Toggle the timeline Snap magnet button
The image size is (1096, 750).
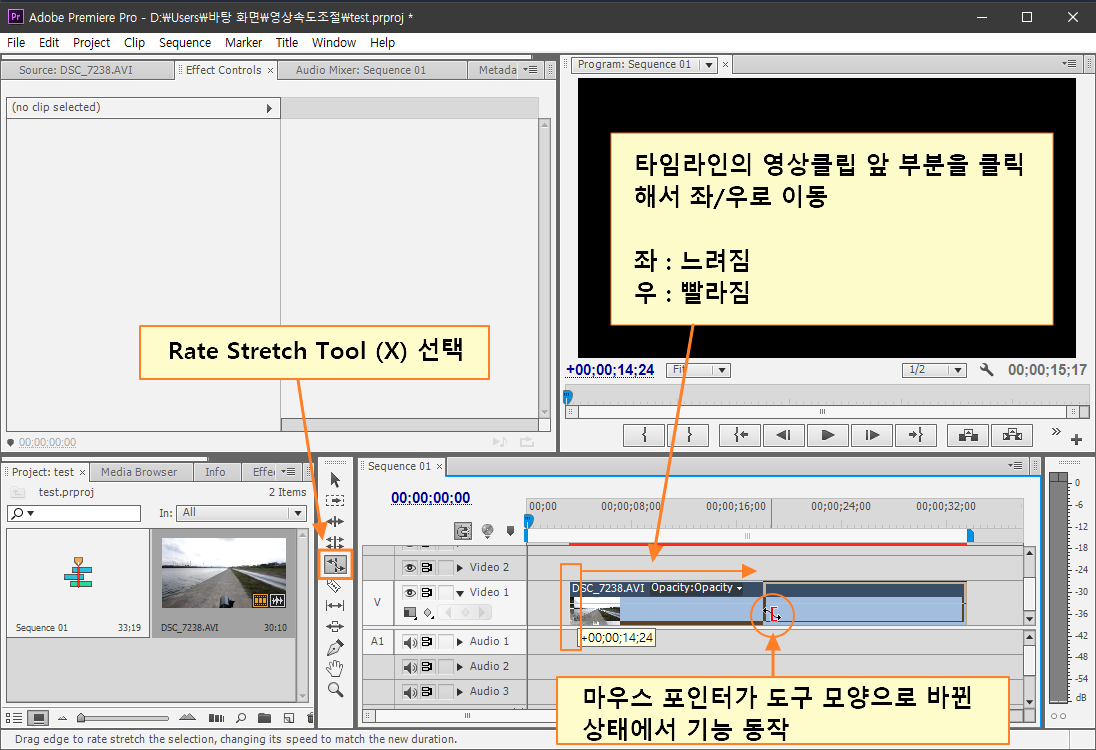[x=463, y=531]
